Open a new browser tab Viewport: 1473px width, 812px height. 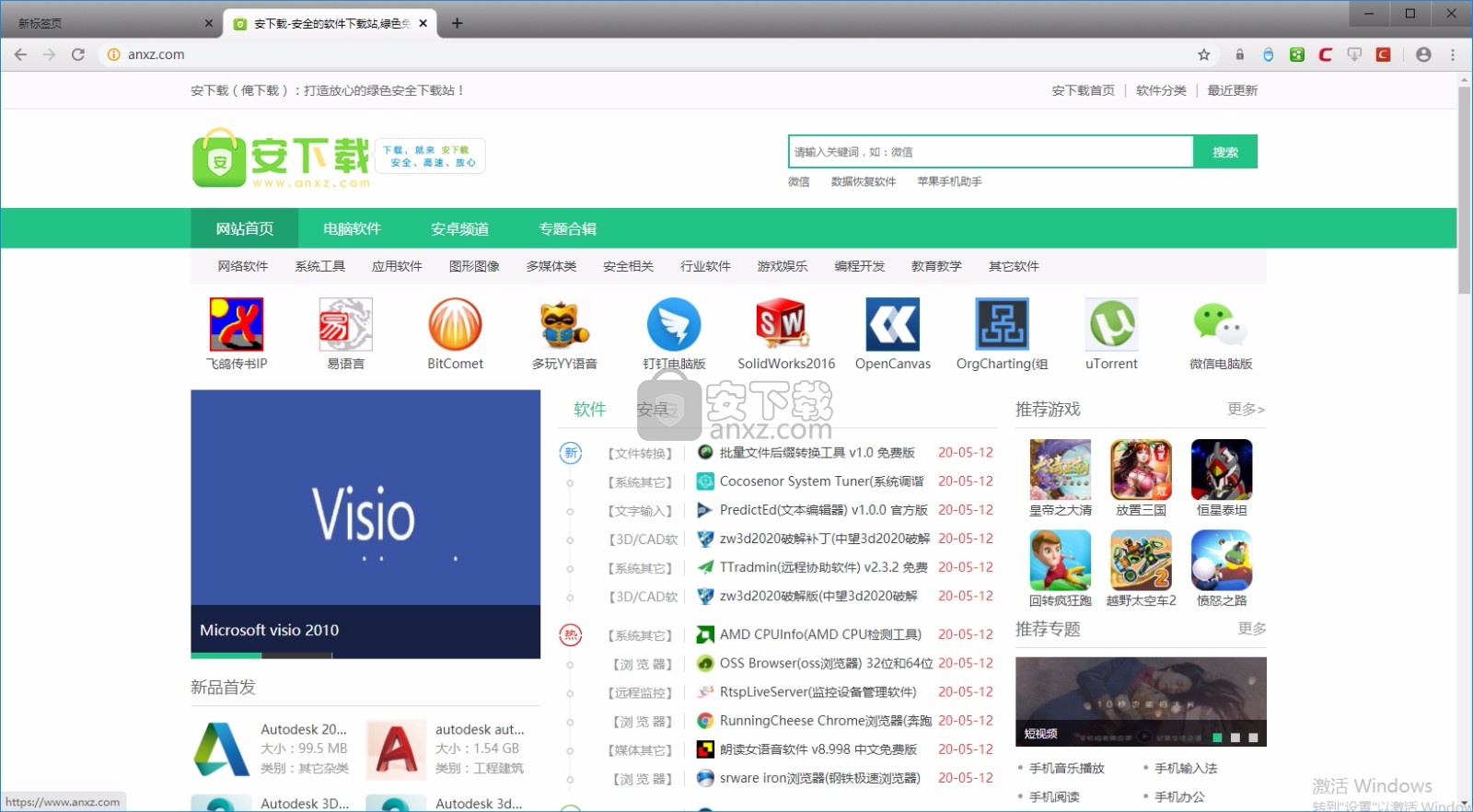coord(457,23)
